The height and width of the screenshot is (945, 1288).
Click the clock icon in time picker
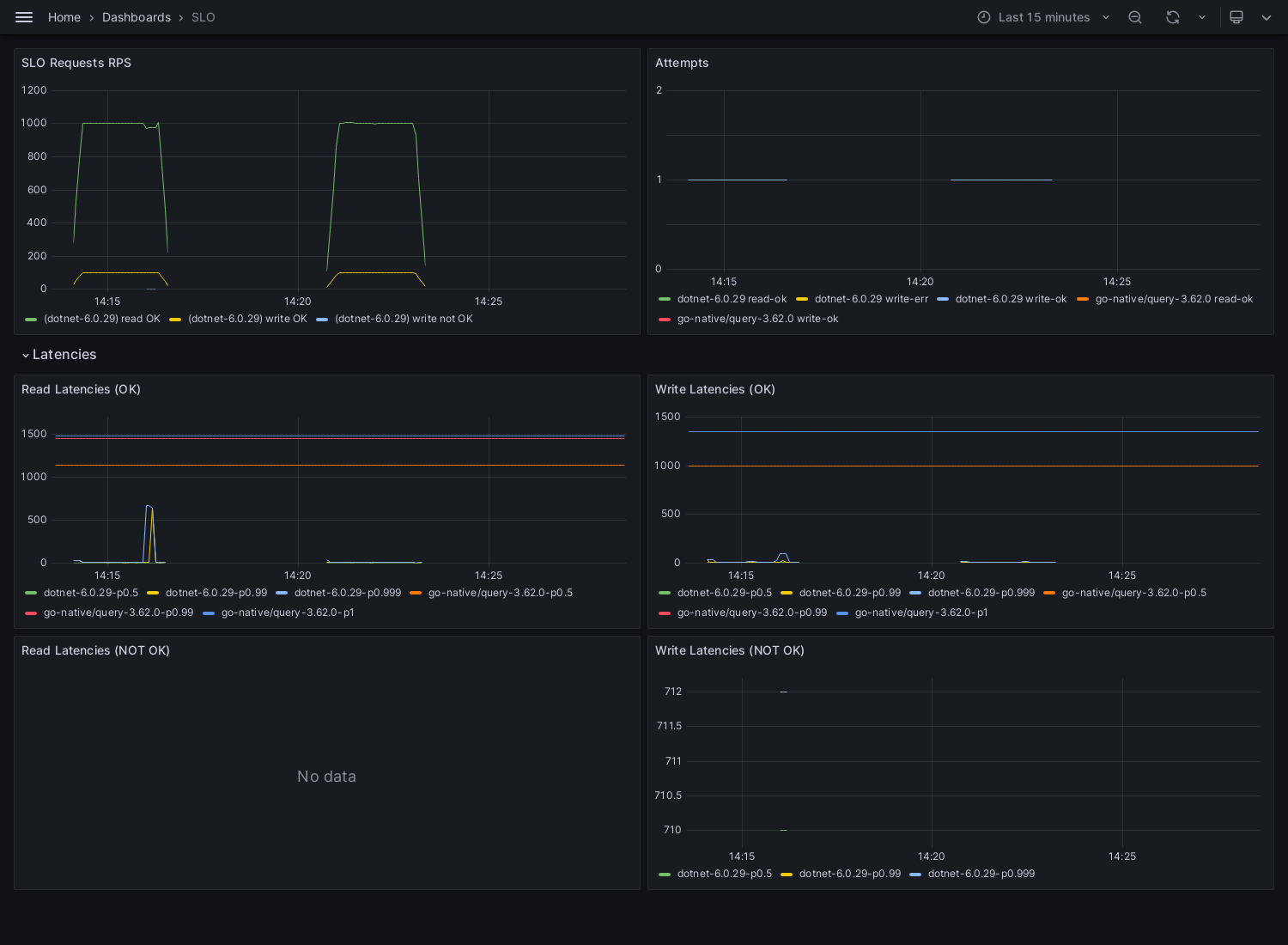(984, 17)
